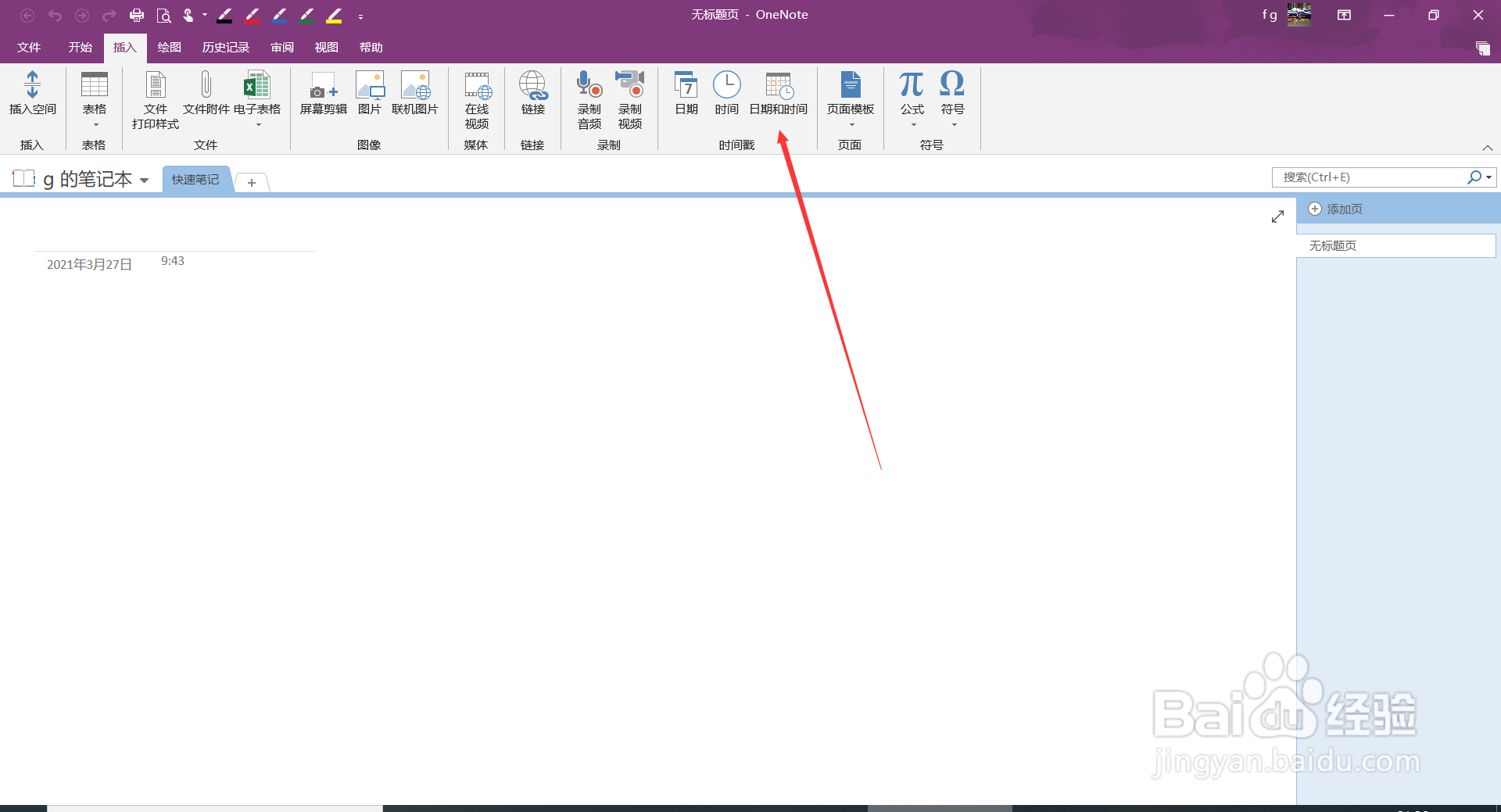The height and width of the screenshot is (812, 1501).
Task: Insert today's date stamp
Action: coord(686,93)
